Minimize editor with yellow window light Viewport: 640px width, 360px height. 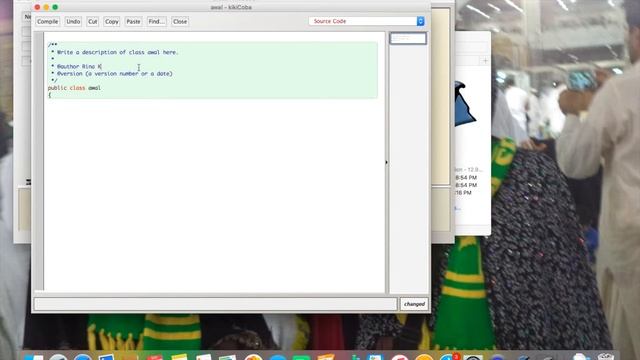click(x=46, y=7)
